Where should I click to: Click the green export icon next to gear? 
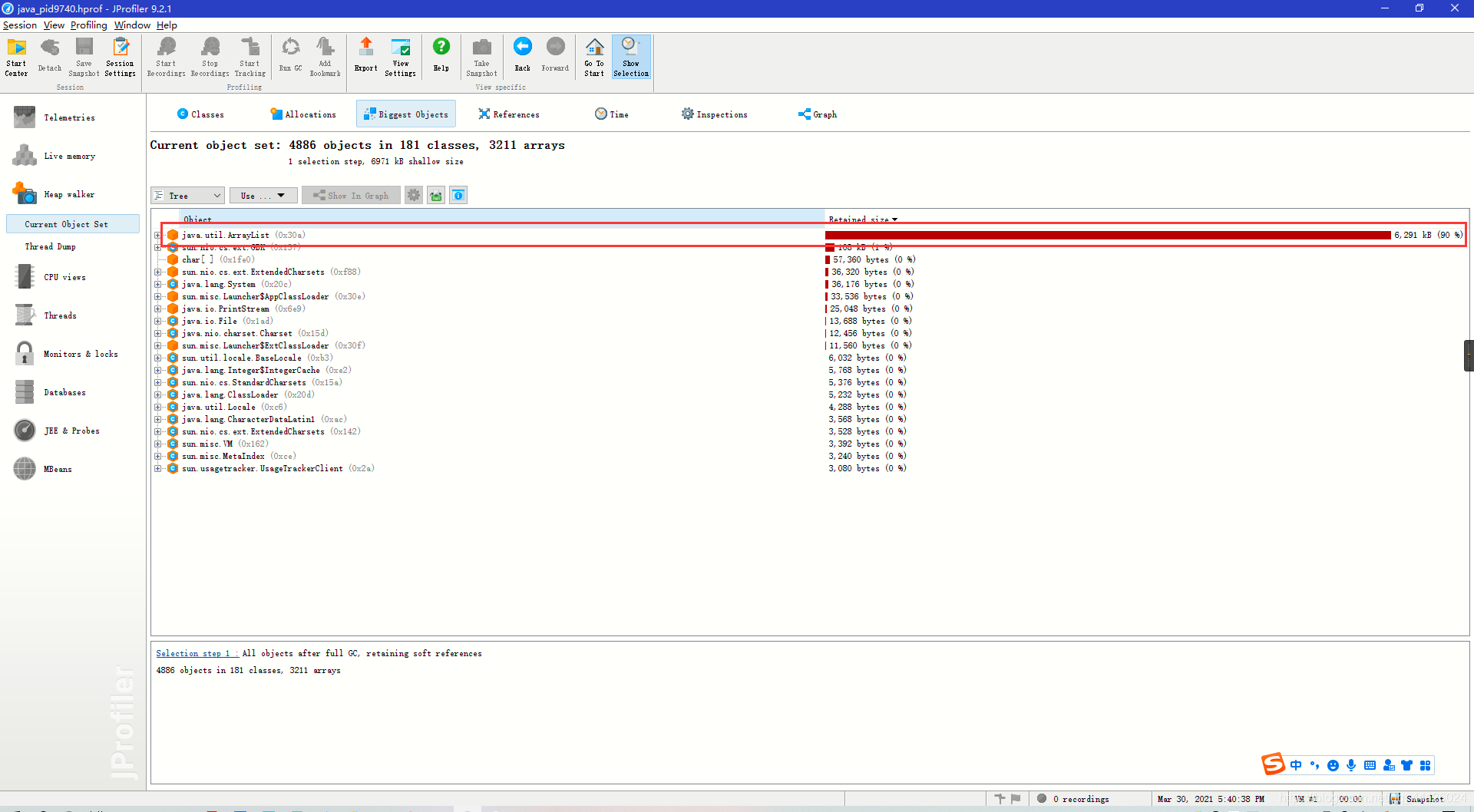click(436, 196)
